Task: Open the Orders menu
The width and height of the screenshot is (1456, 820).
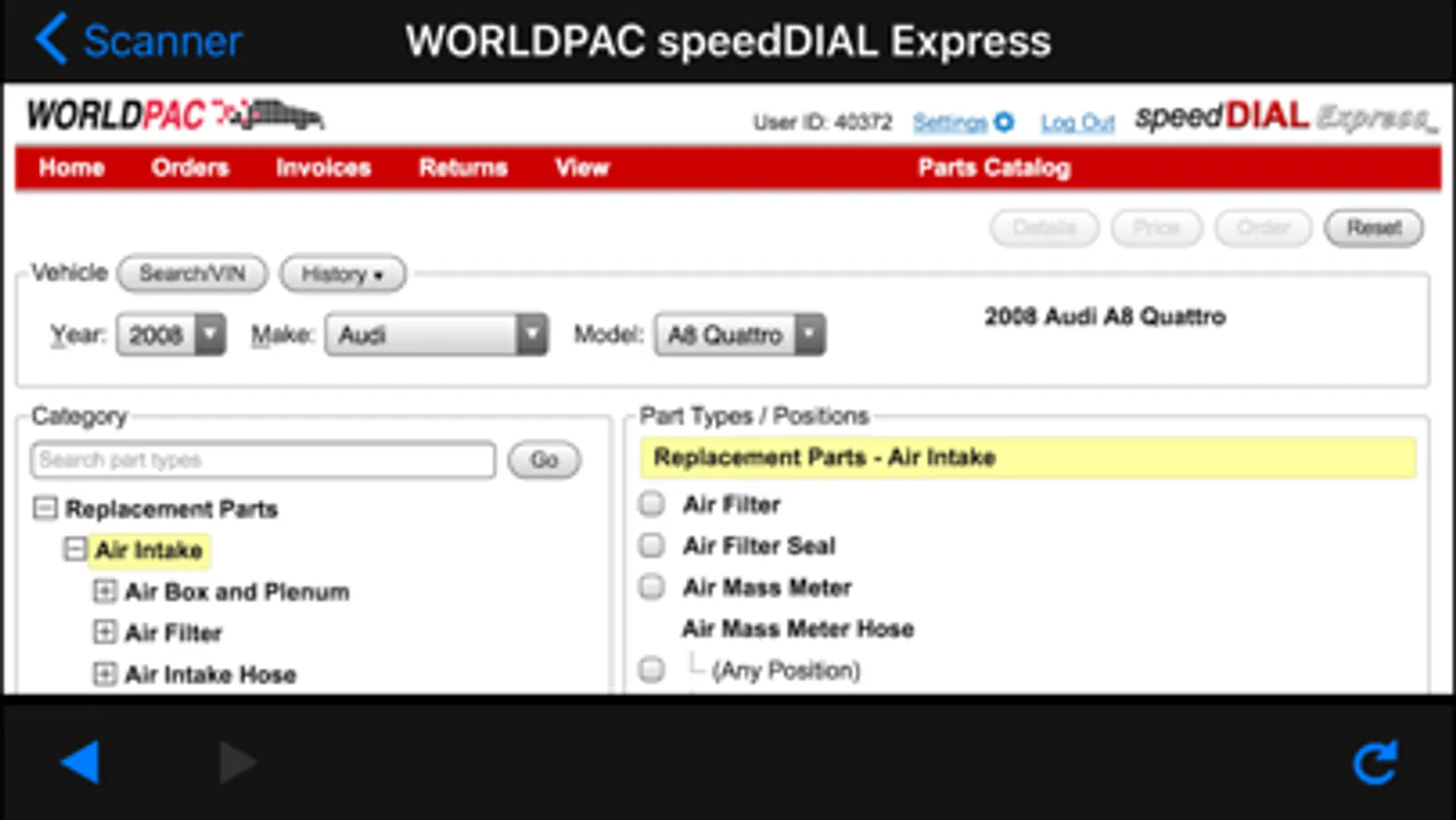Action: (x=189, y=168)
